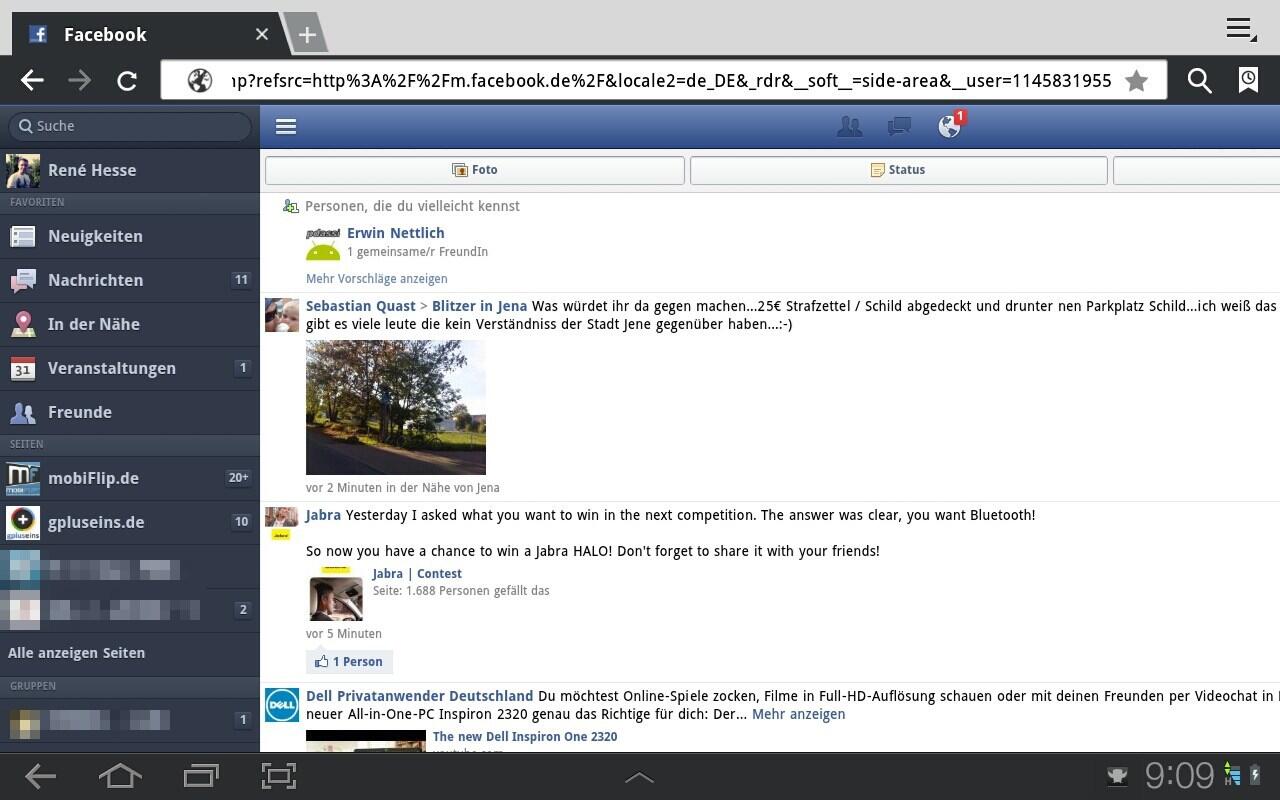Click the 9:09 clock

(x=1180, y=776)
